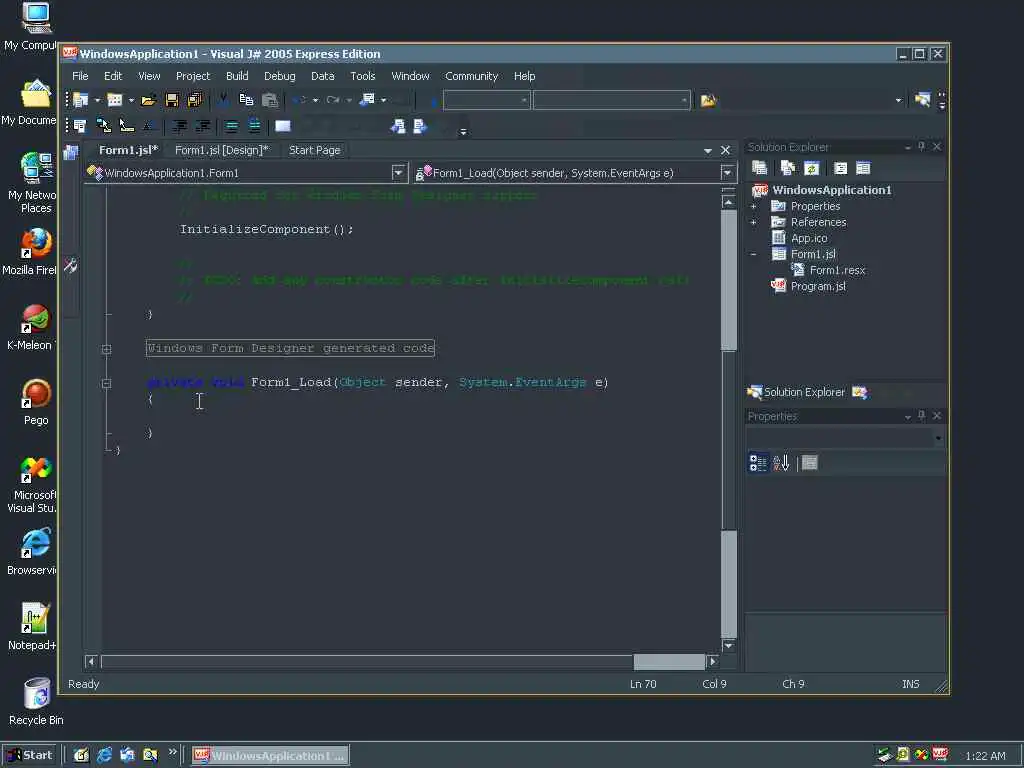Refresh the Solution Explorer tree
Viewport: 1024px width, 768px height.
(x=812, y=168)
